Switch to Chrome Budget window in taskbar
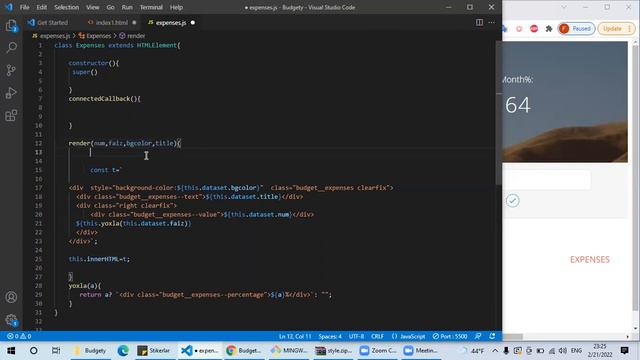 tap(244, 351)
